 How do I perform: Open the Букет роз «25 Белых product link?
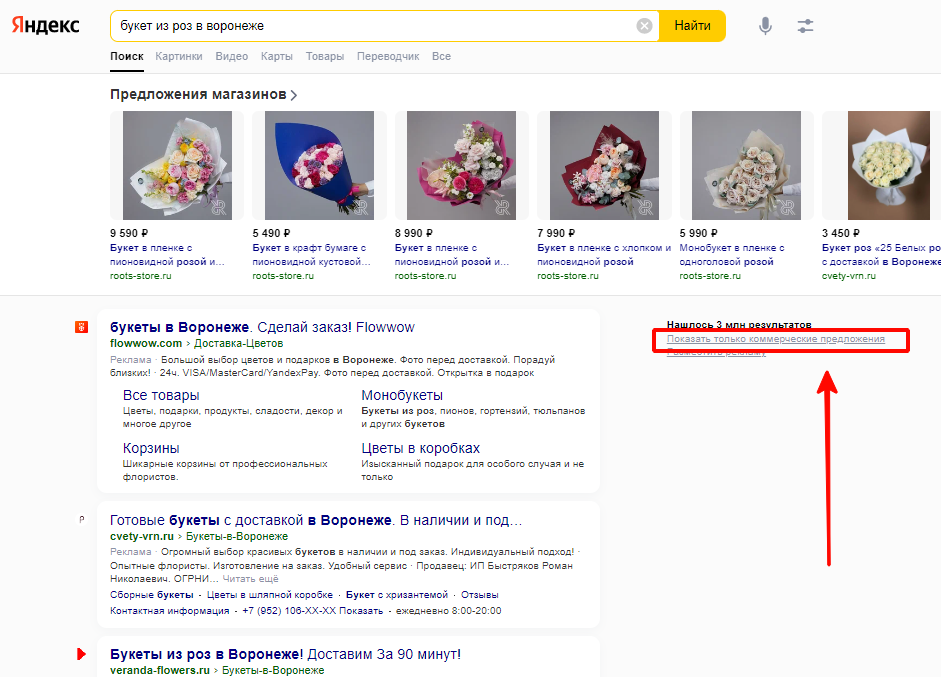click(x=881, y=254)
